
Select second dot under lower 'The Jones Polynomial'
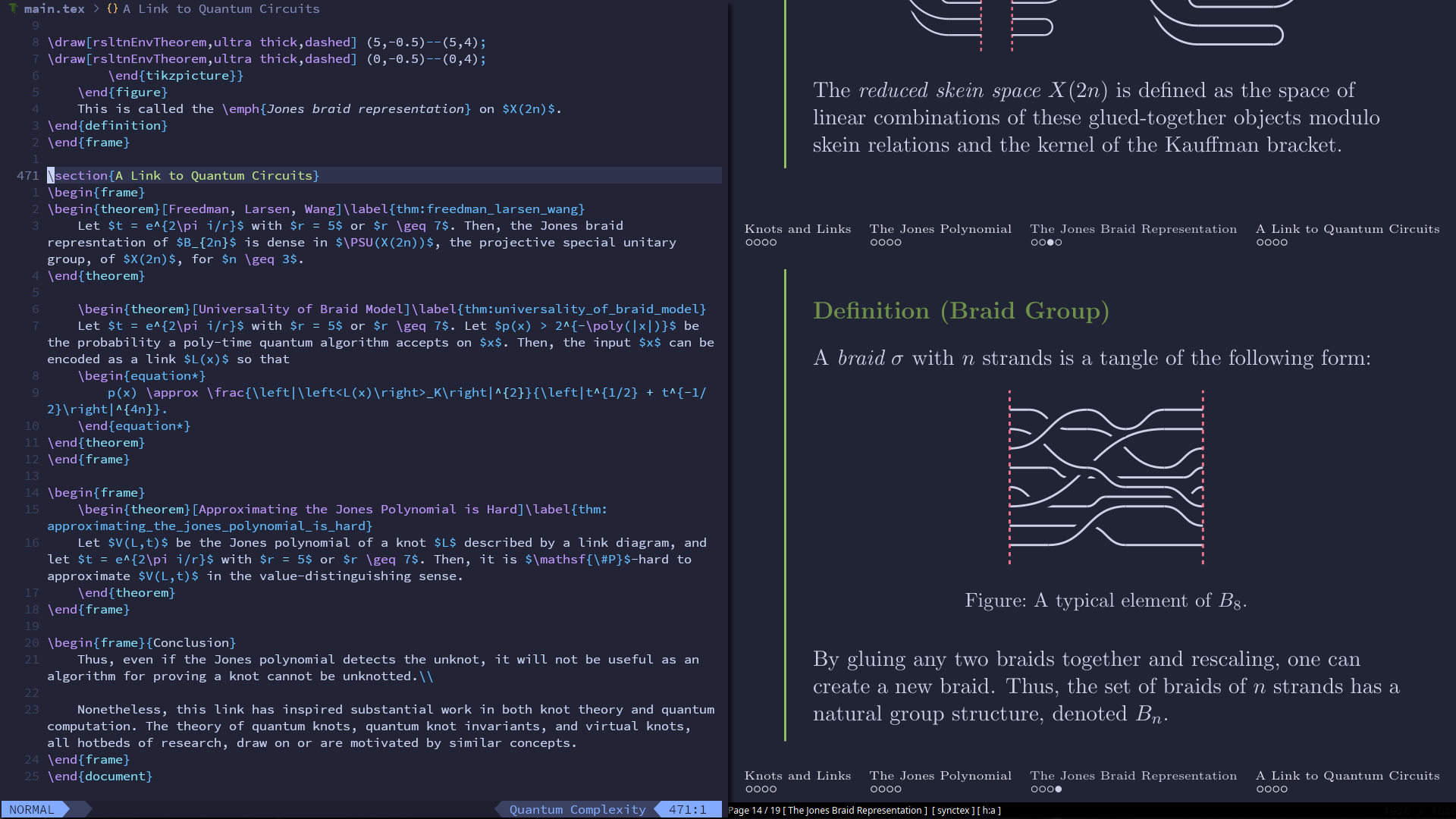click(882, 789)
